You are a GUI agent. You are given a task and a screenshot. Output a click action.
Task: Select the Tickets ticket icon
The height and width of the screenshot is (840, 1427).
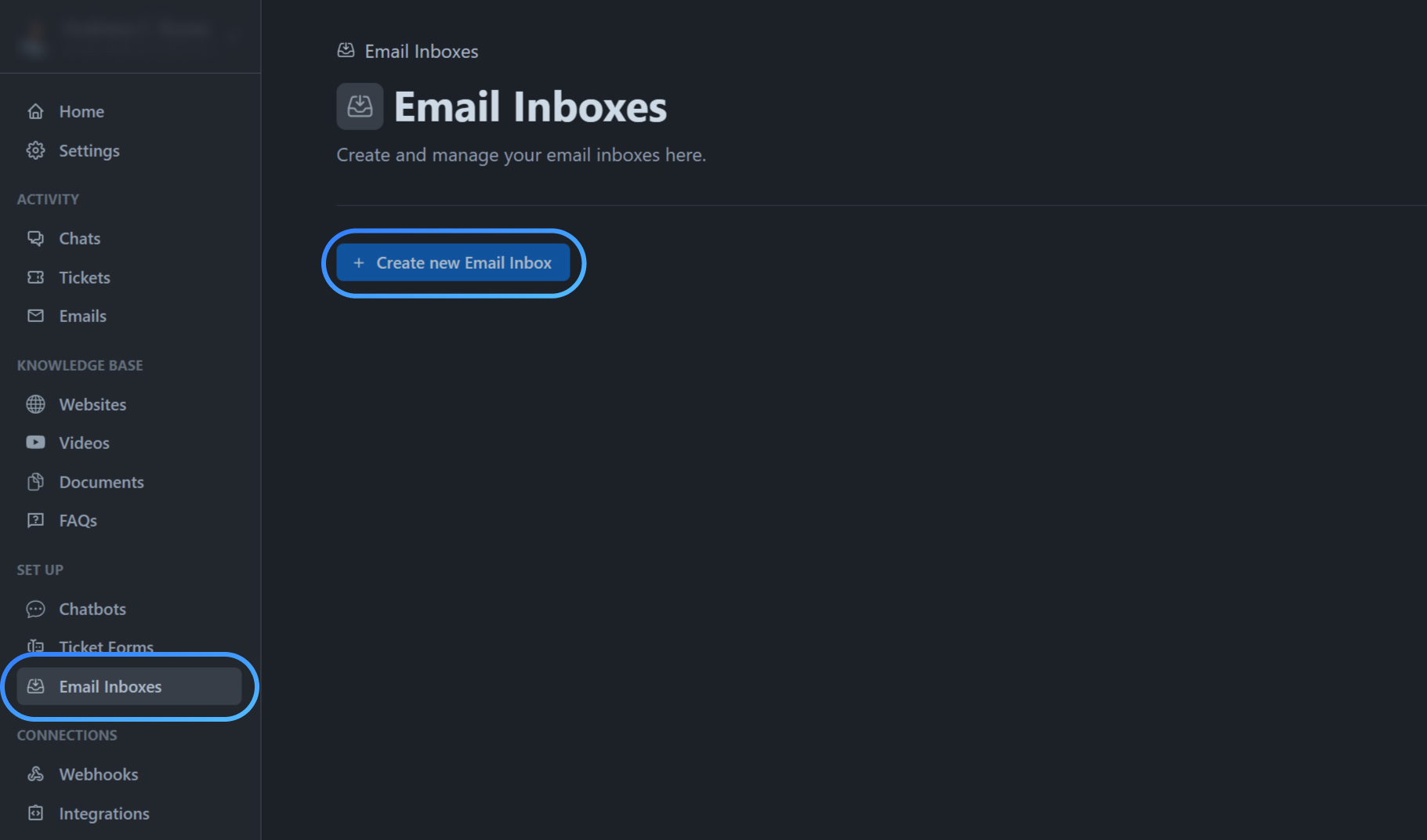(36, 277)
